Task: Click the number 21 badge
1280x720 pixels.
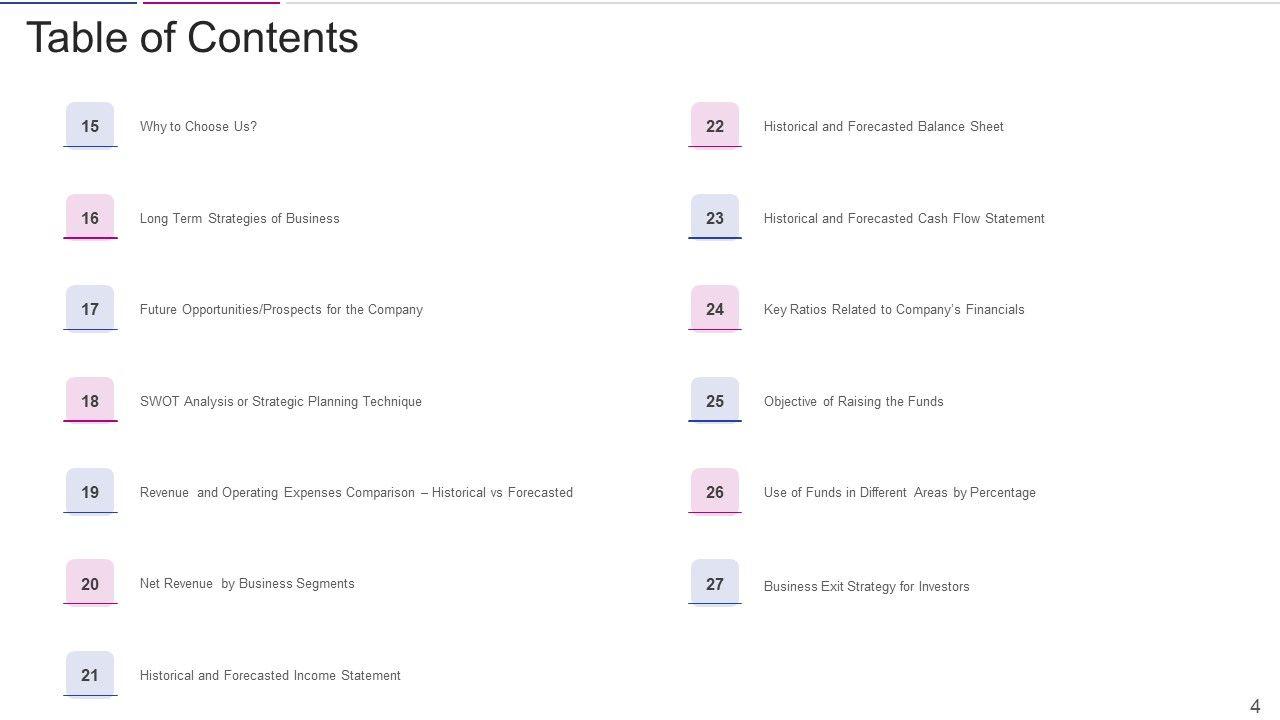Action: pyautogui.click(x=90, y=675)
